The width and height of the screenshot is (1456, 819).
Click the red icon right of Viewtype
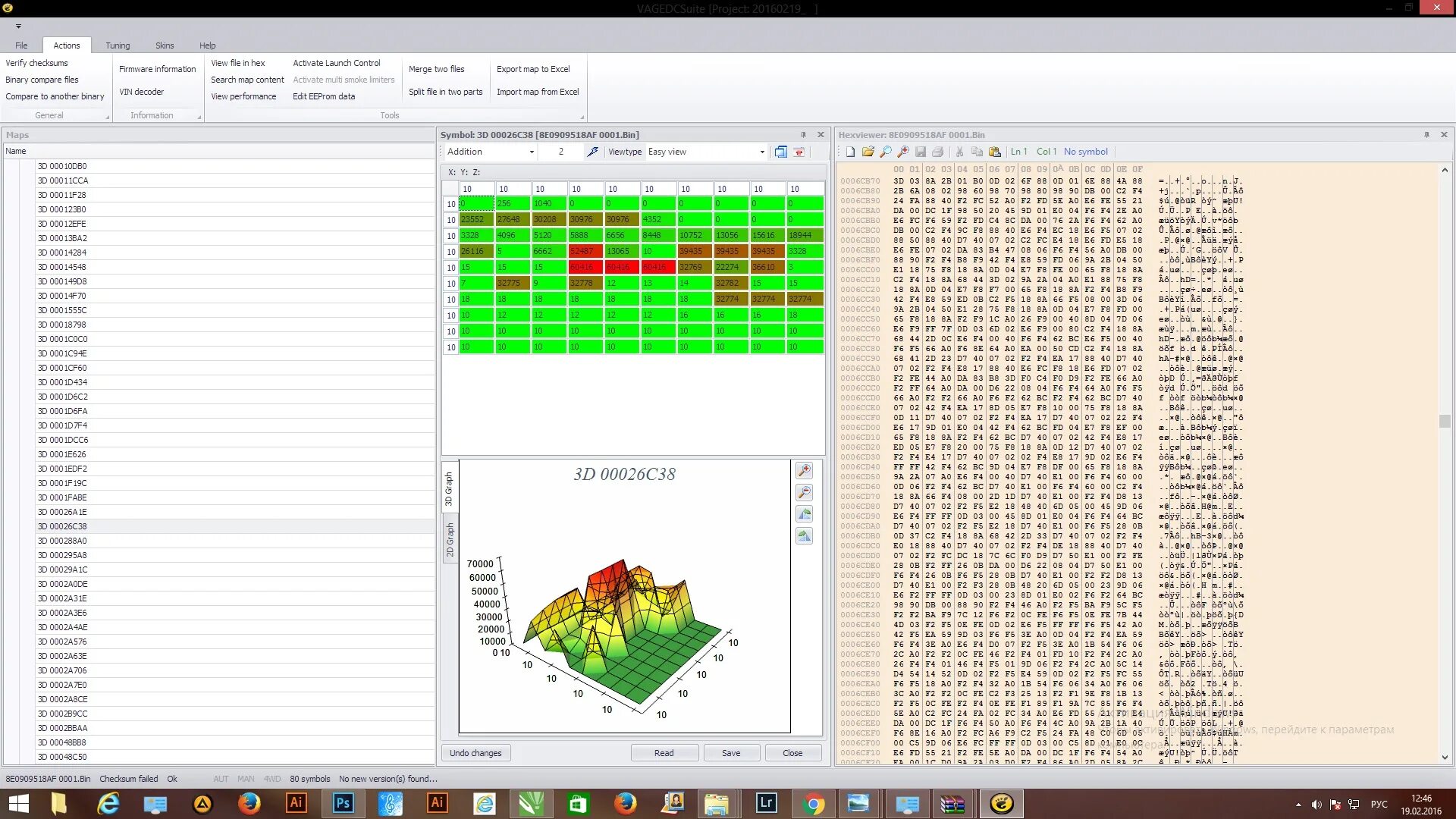(x=799, y=152)
